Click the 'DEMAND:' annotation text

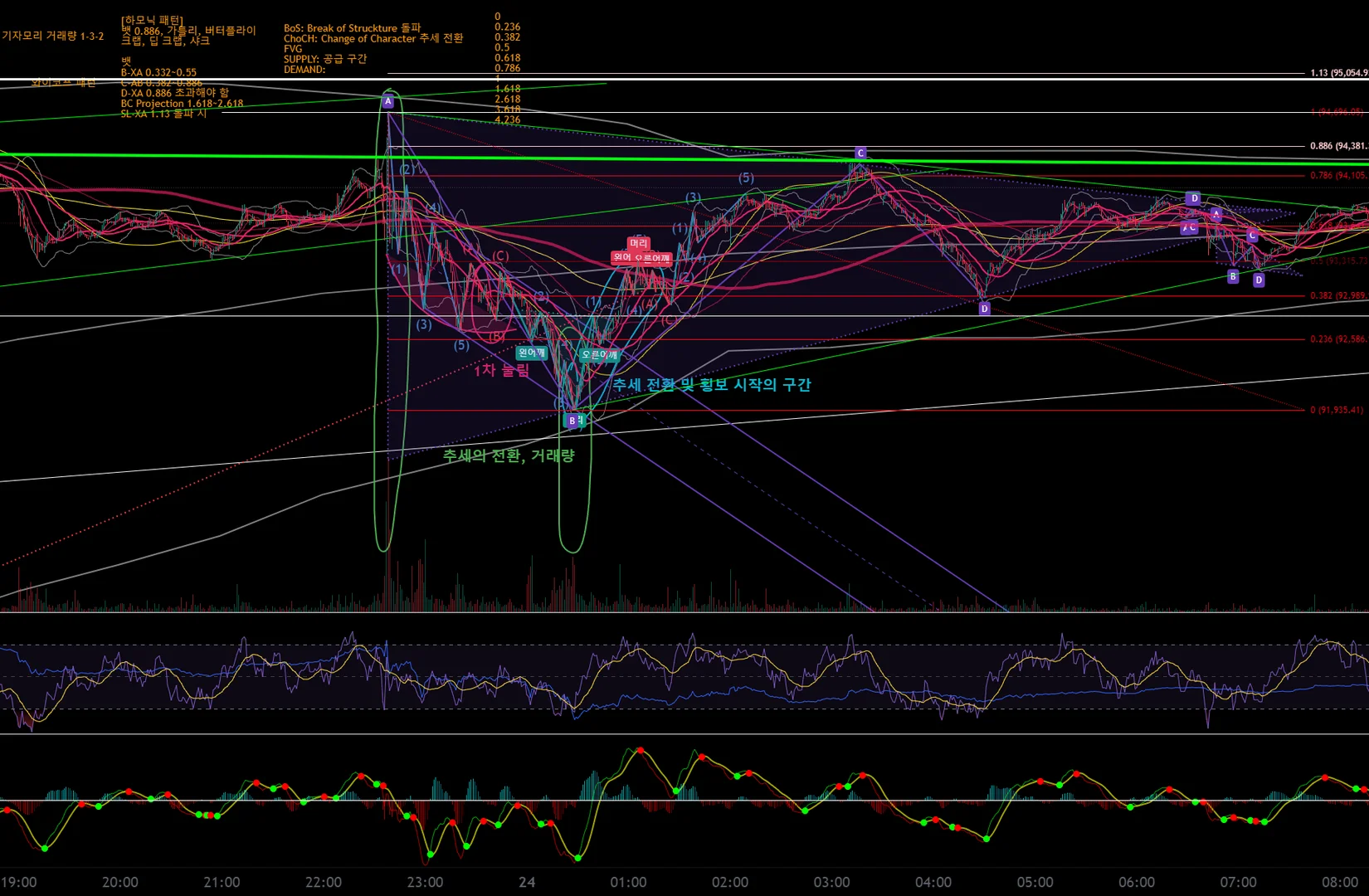point(304,69)
